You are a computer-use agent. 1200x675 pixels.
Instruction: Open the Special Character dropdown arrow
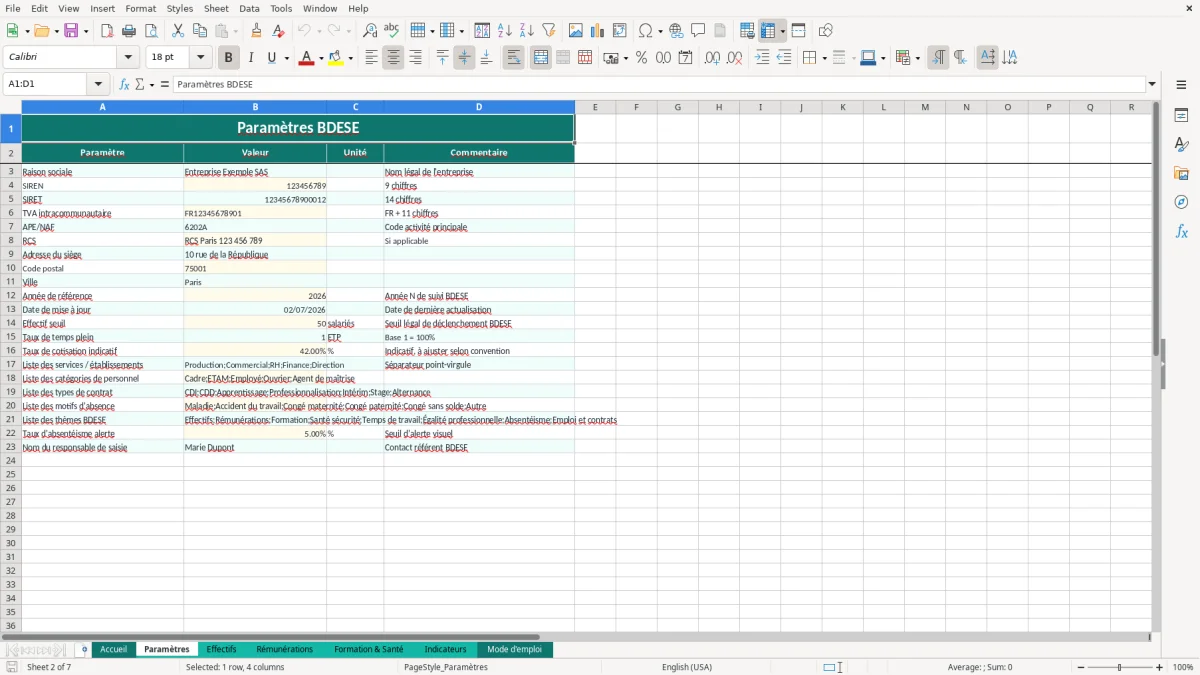[661, 31]
